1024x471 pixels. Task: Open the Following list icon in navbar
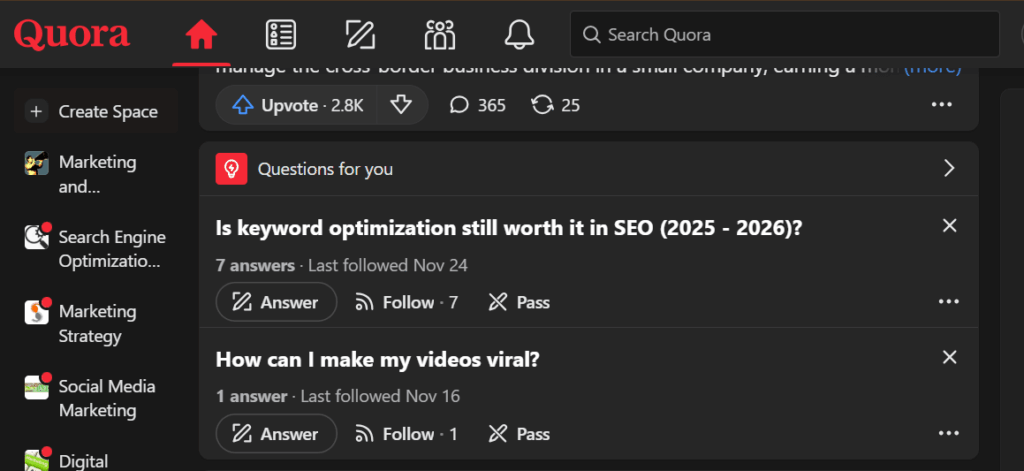(x=280, y=35)
